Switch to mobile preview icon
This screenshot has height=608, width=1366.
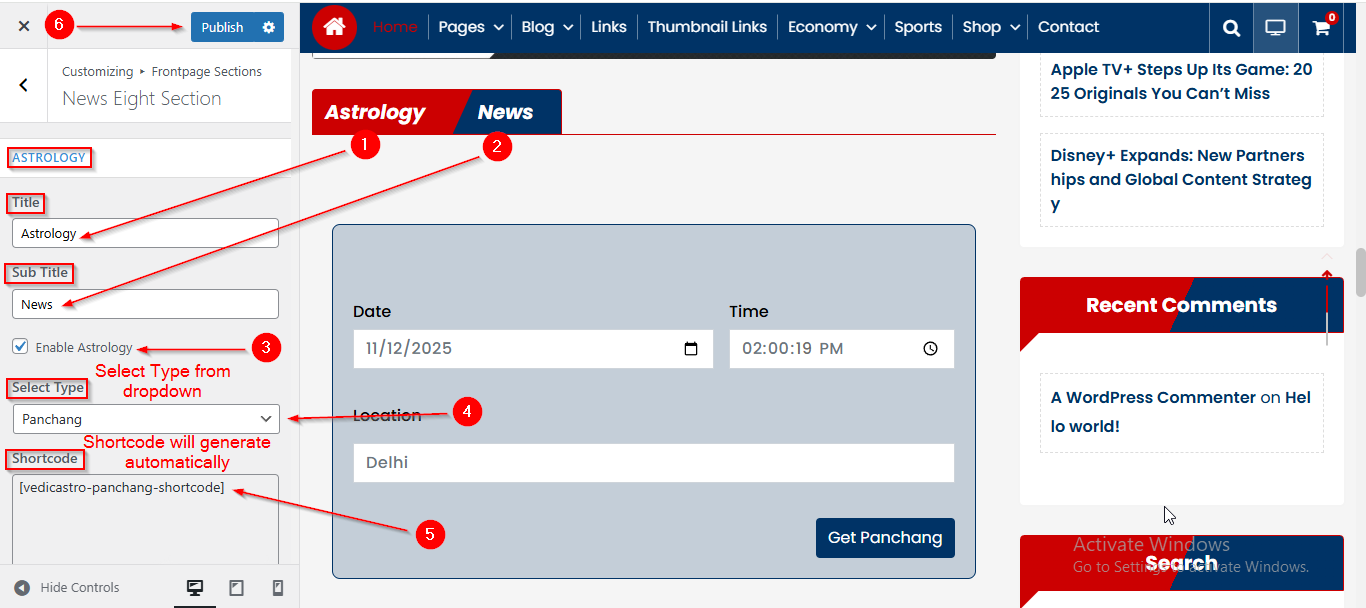[x=278, y=588]
